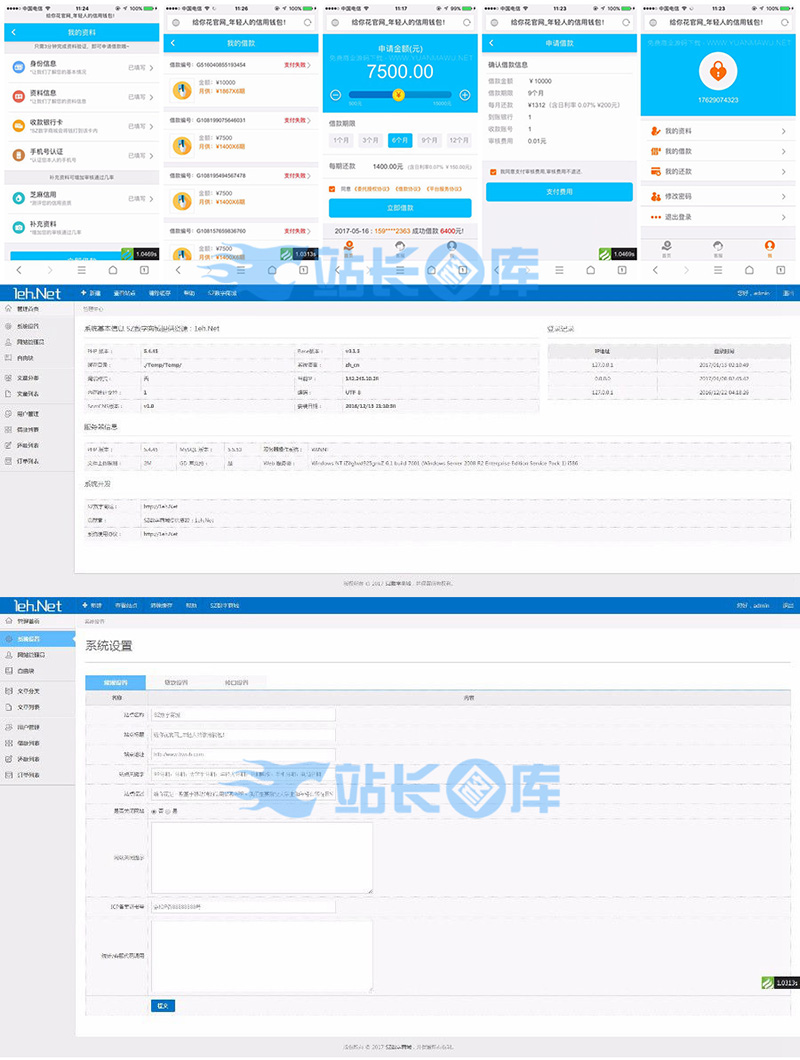Expand the 我的借款 row chevron in profile
Screen dimensions: 800x1060
coord(784,152)
